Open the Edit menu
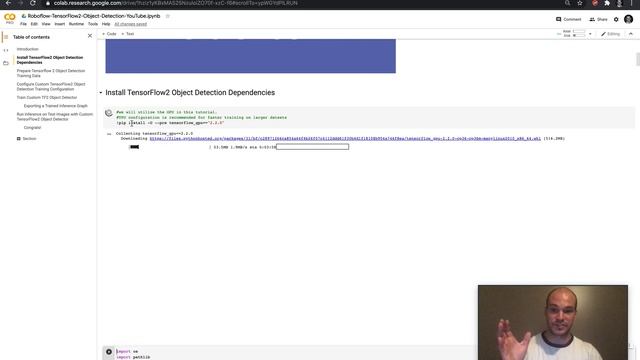The height and width of the screenshot is (360, 640). [x=34, y=24]
